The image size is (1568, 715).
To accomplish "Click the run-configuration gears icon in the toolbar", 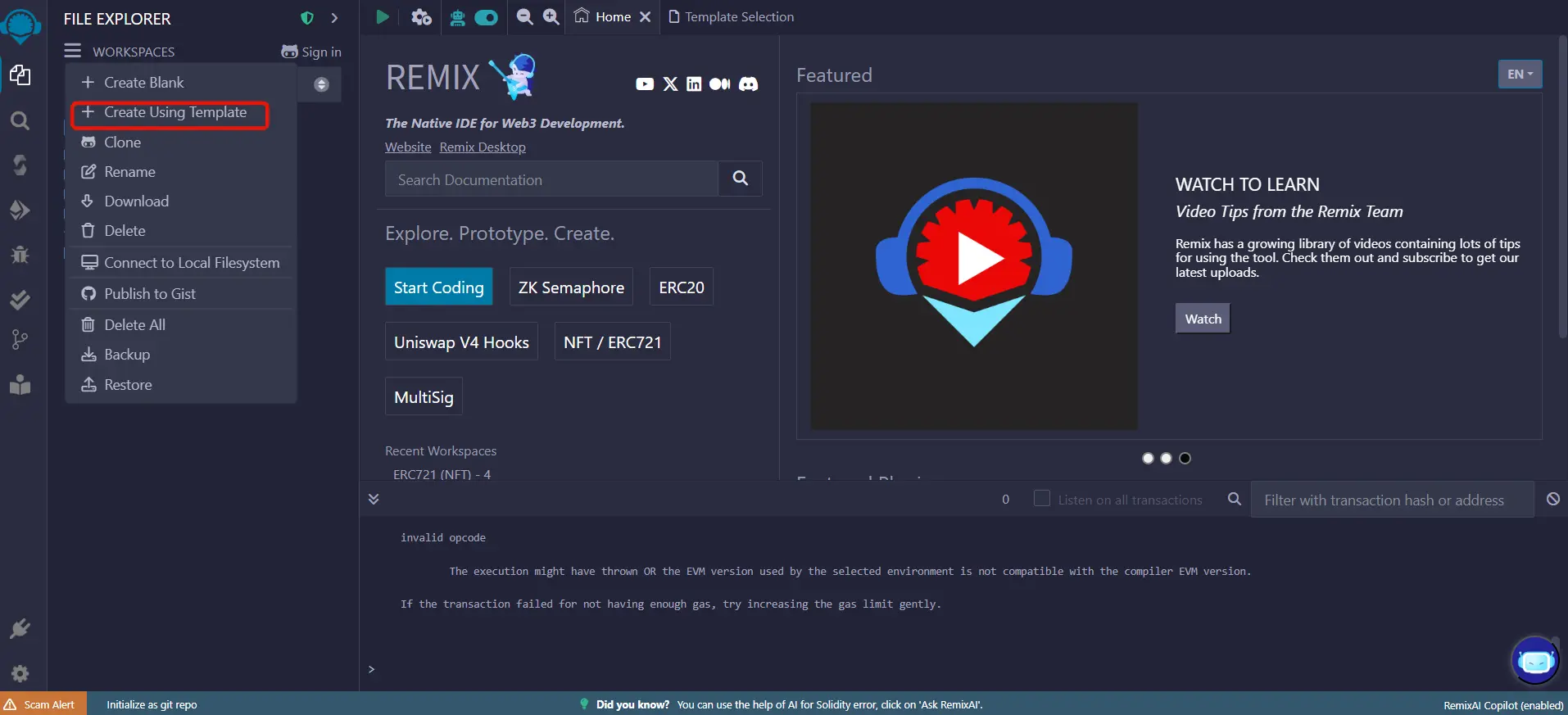I will point(421,17).
